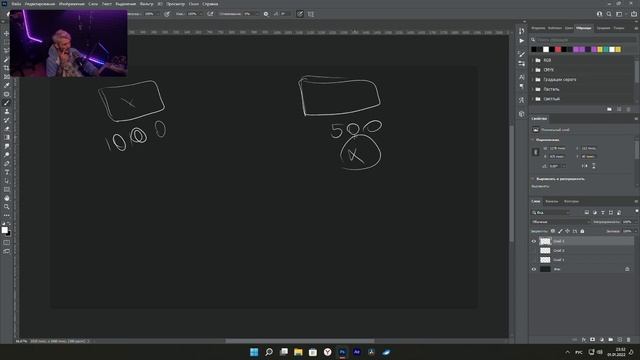The width and height of the screenshot is (640, 360).
Task: Switch to the Контуры tab
Action: [571, 201]
